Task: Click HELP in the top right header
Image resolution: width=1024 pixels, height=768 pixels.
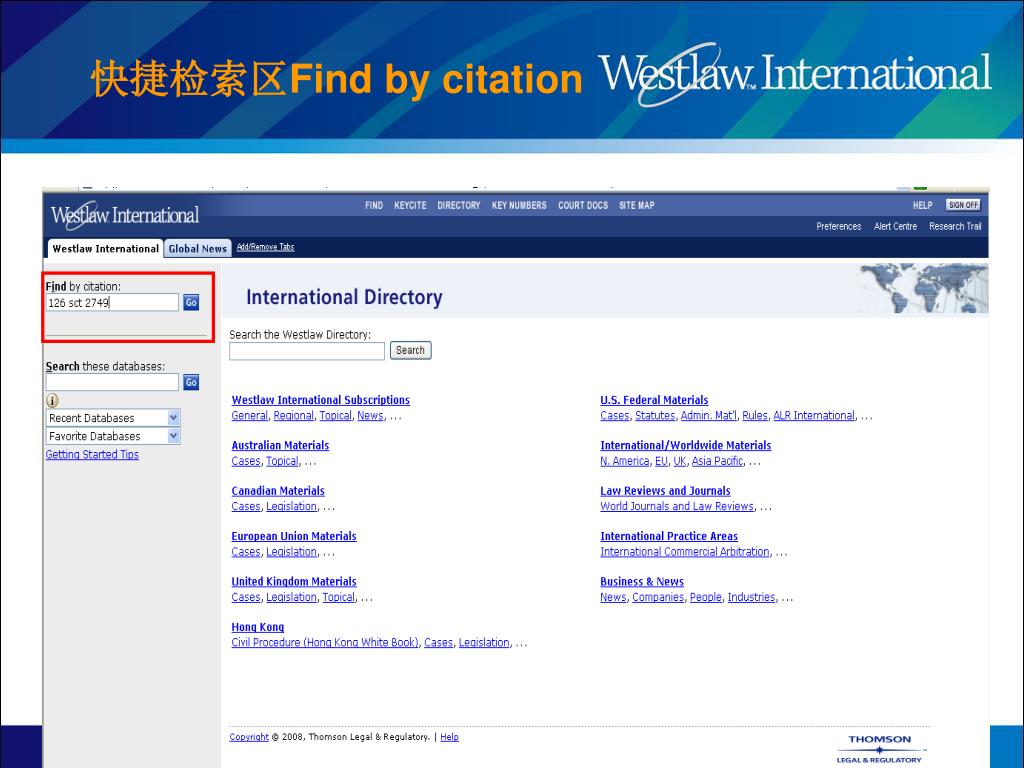Action: (923, 205)
